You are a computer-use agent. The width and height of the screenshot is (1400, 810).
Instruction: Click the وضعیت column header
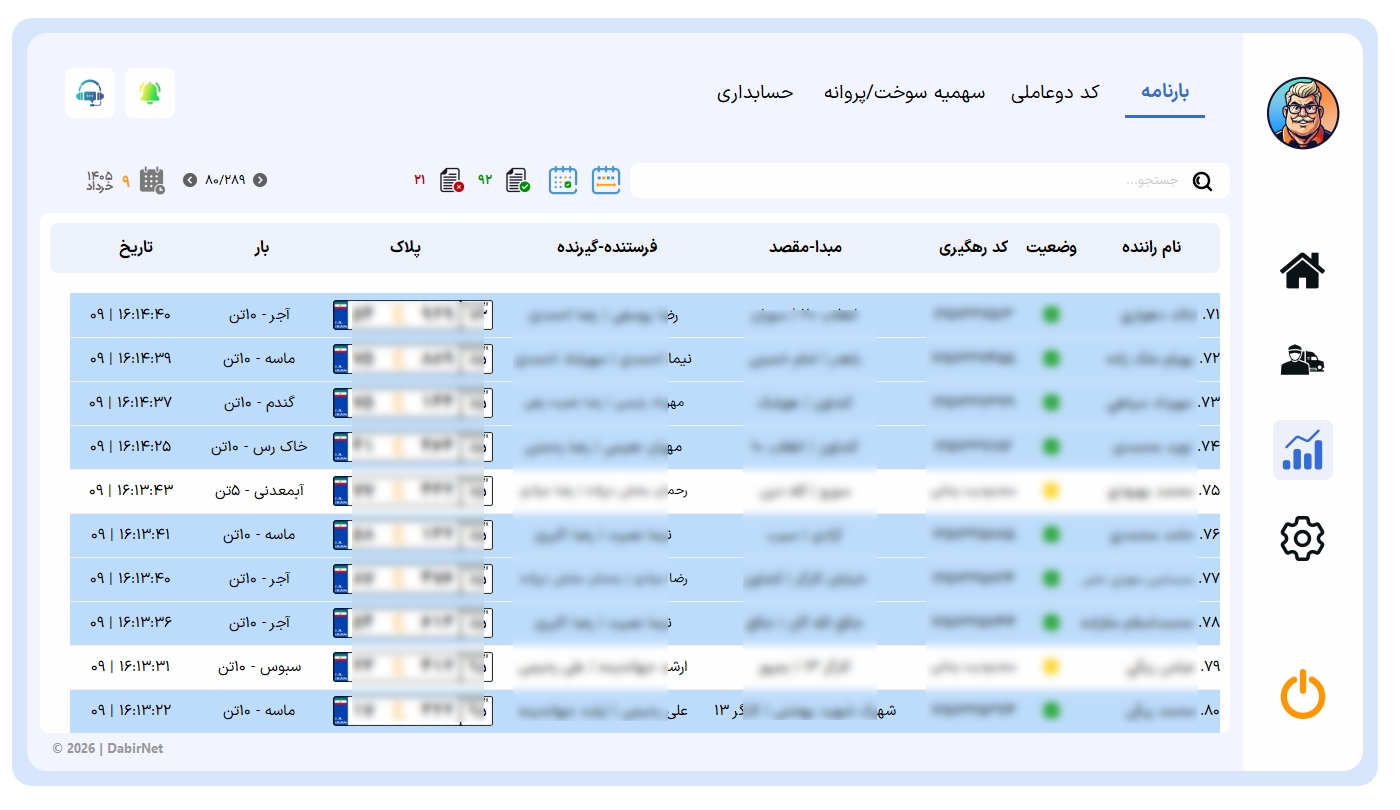point(1051,247)
